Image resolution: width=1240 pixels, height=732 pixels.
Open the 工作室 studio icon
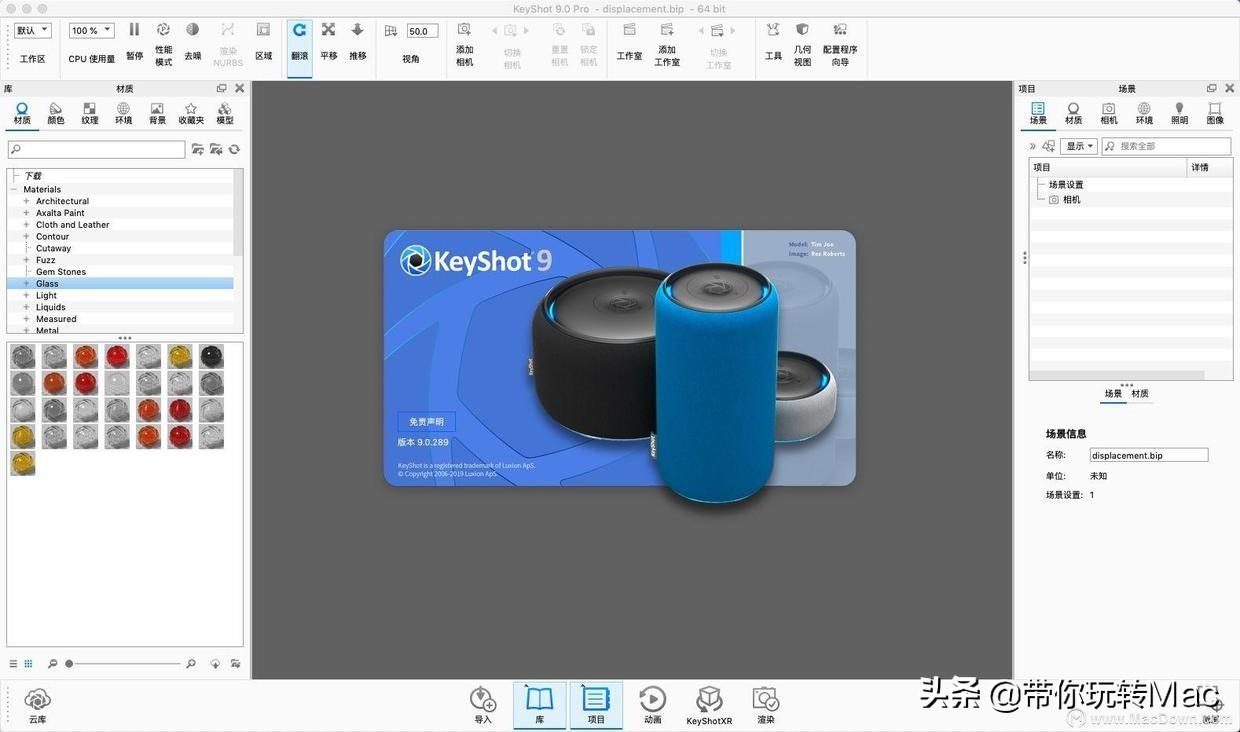point(629,30)
